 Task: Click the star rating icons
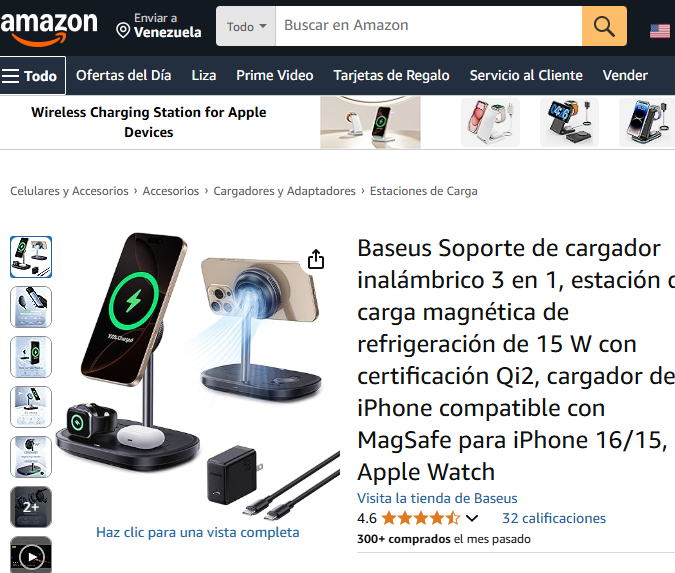421,518
